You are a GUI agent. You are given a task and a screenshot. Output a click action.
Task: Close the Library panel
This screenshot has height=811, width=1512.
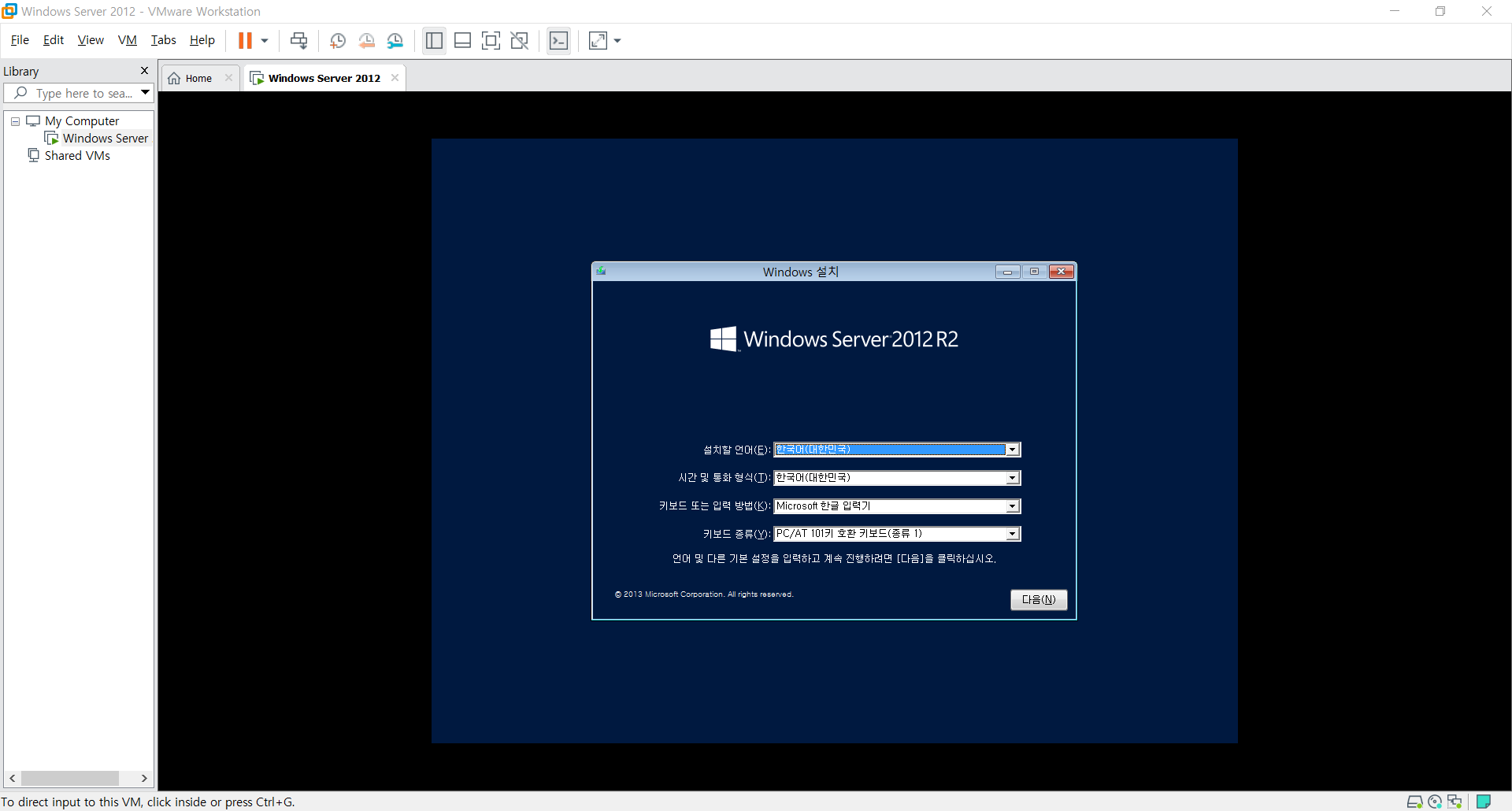pos(144,71)
